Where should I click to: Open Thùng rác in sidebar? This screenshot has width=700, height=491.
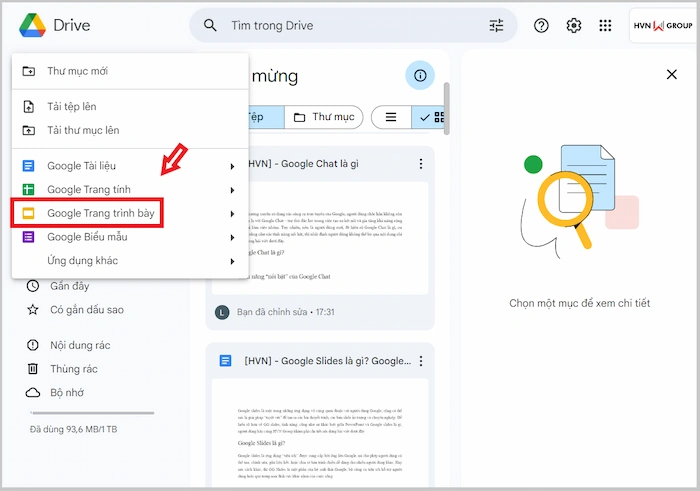click(74, 369)
